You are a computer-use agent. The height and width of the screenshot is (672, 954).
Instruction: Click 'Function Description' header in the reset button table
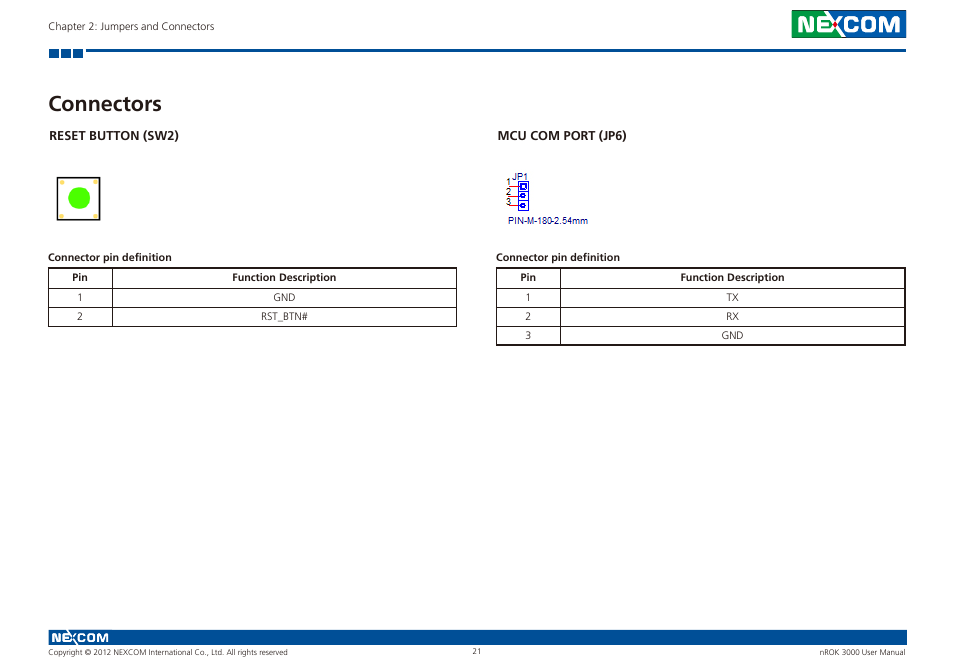[x=284, y=277]
